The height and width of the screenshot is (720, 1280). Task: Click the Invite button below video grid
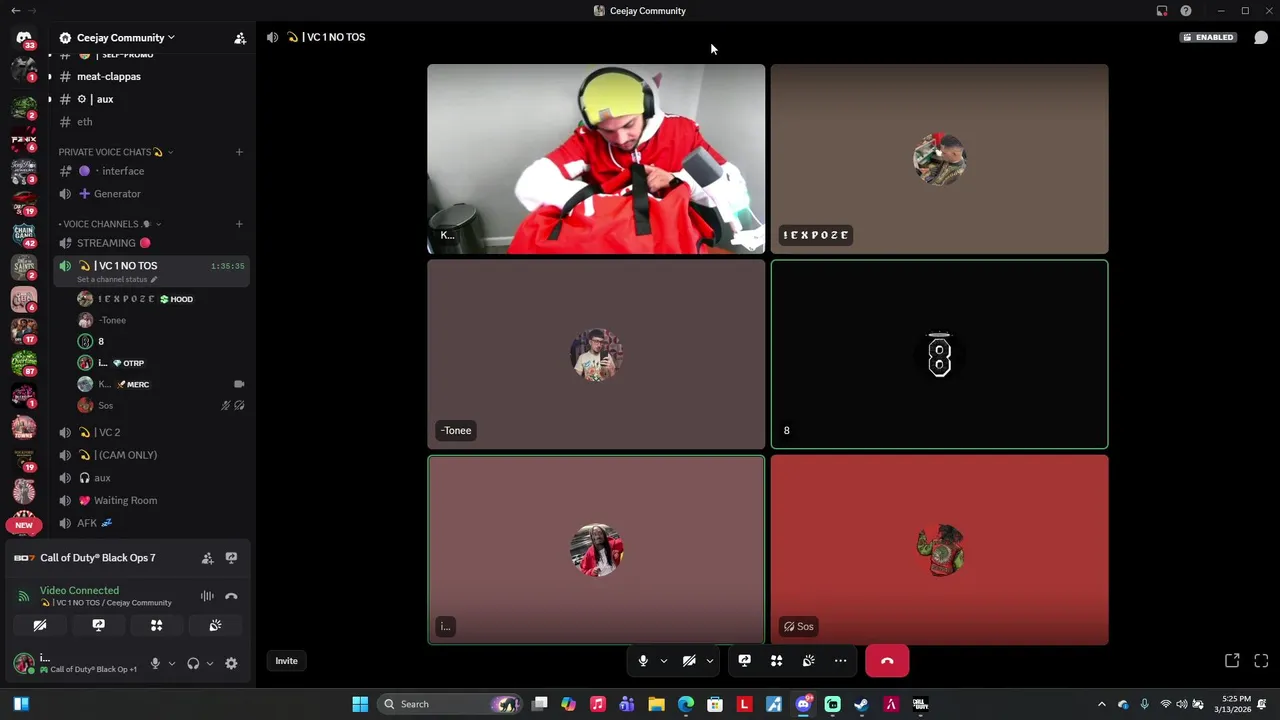coord(286,661)
